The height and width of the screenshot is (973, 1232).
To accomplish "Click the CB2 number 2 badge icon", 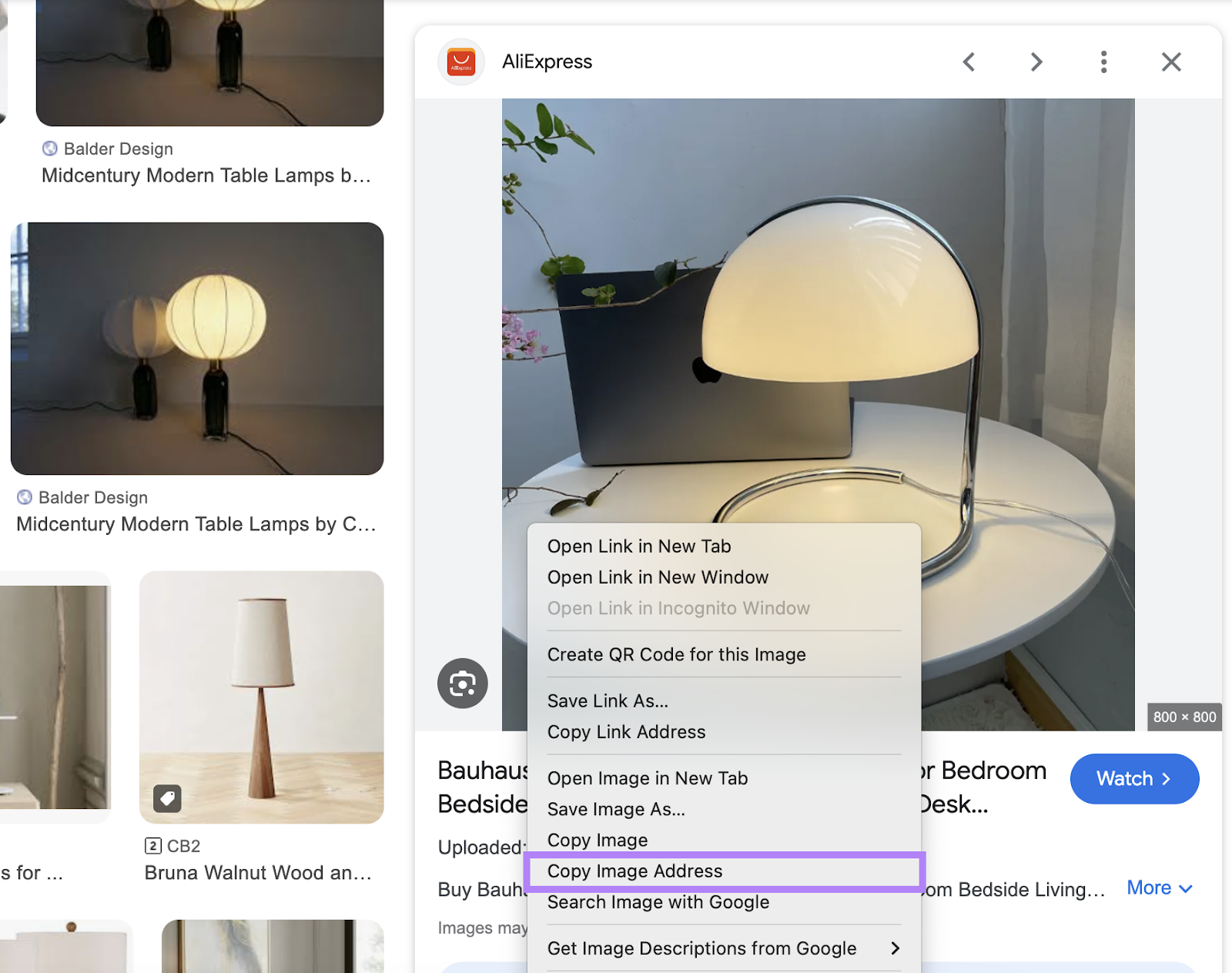I will [x=152, y=846].
